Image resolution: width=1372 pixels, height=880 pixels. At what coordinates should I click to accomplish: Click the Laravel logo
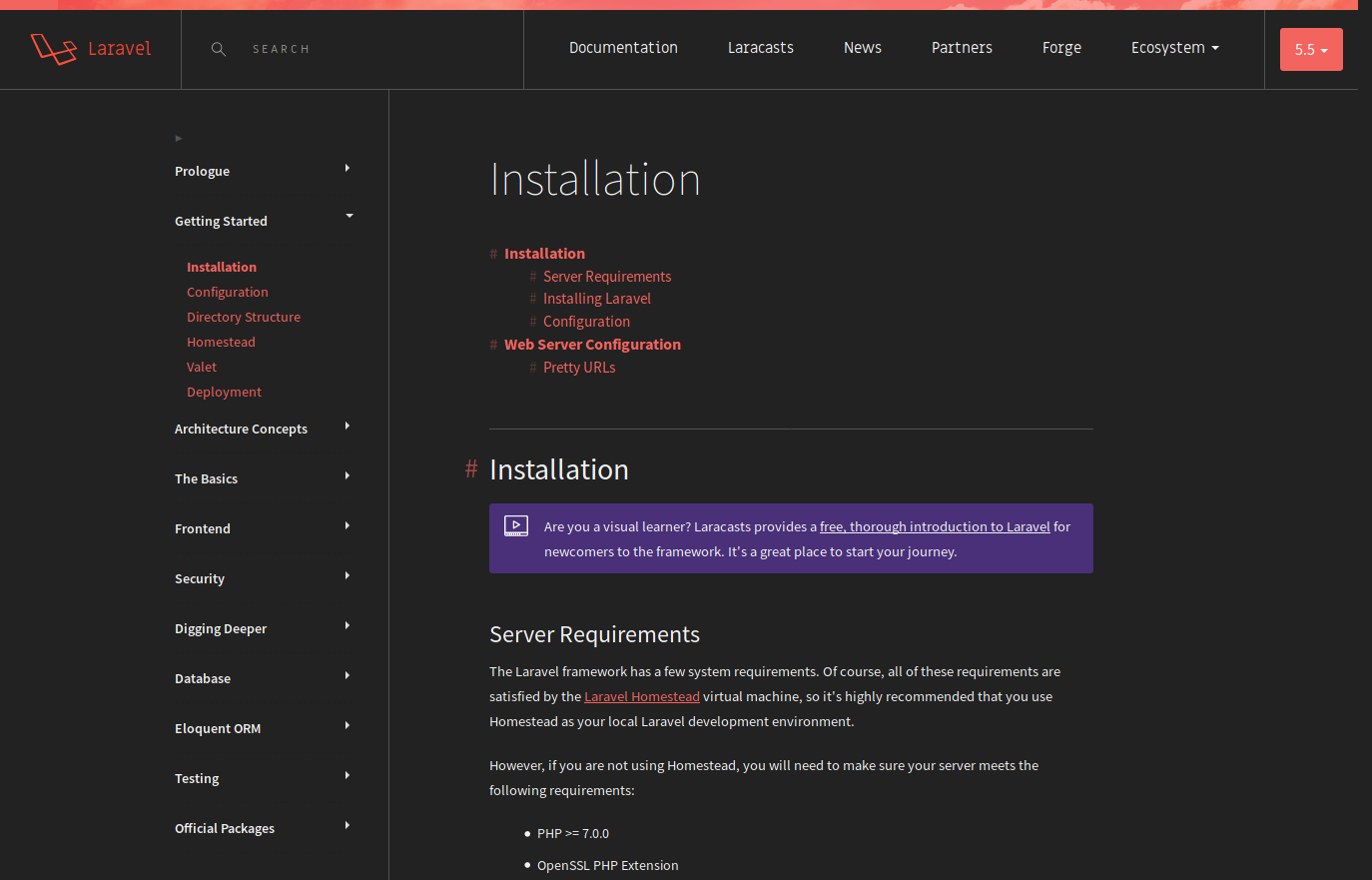click(x=91, y=48)
